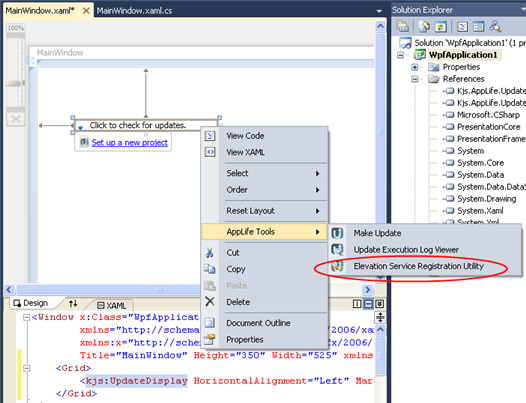Click the 100% zoom label
Image resolution: width=526 pixels, height=403 pixels.
point(16,28)
